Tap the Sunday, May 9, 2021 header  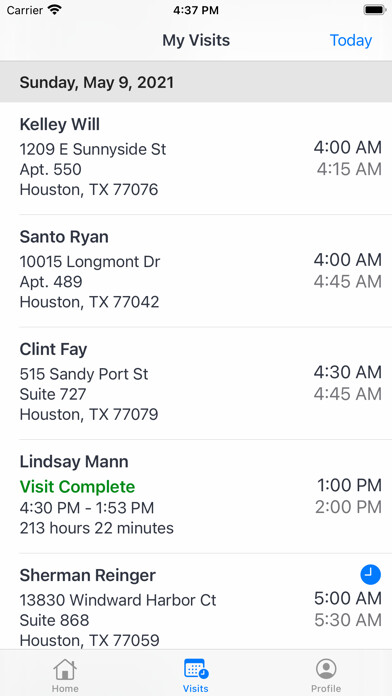point(196,82)
